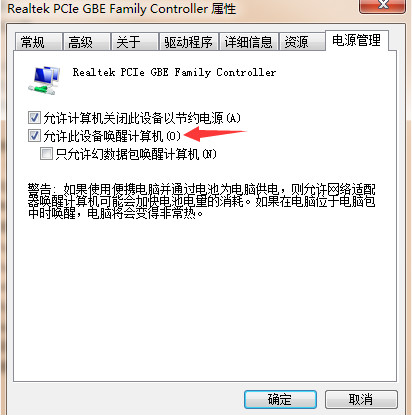
Task: Toggle the 允许此设备唤醒计算机 checkbox
Action: tap(34, 136)
